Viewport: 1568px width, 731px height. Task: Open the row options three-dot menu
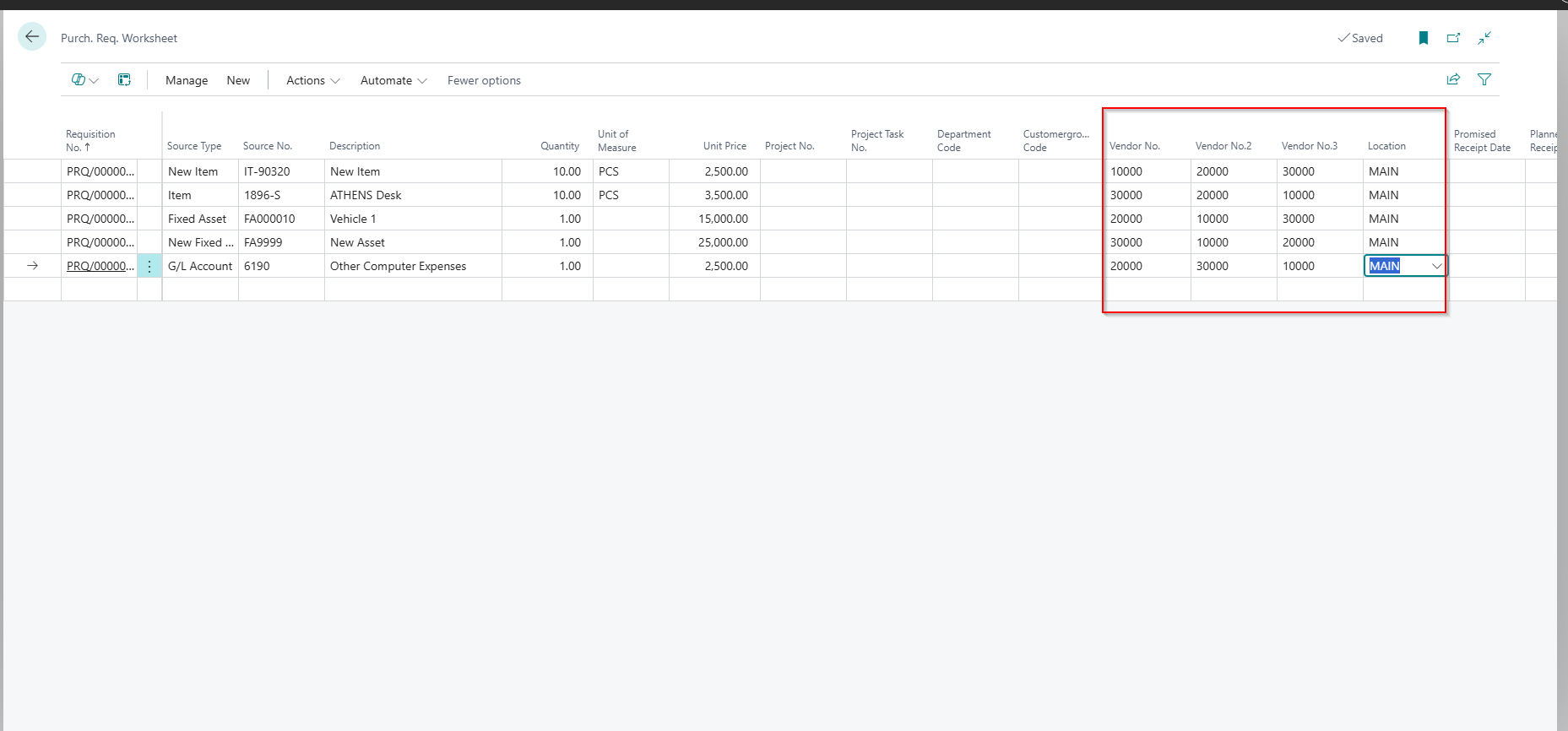point(149,267)
